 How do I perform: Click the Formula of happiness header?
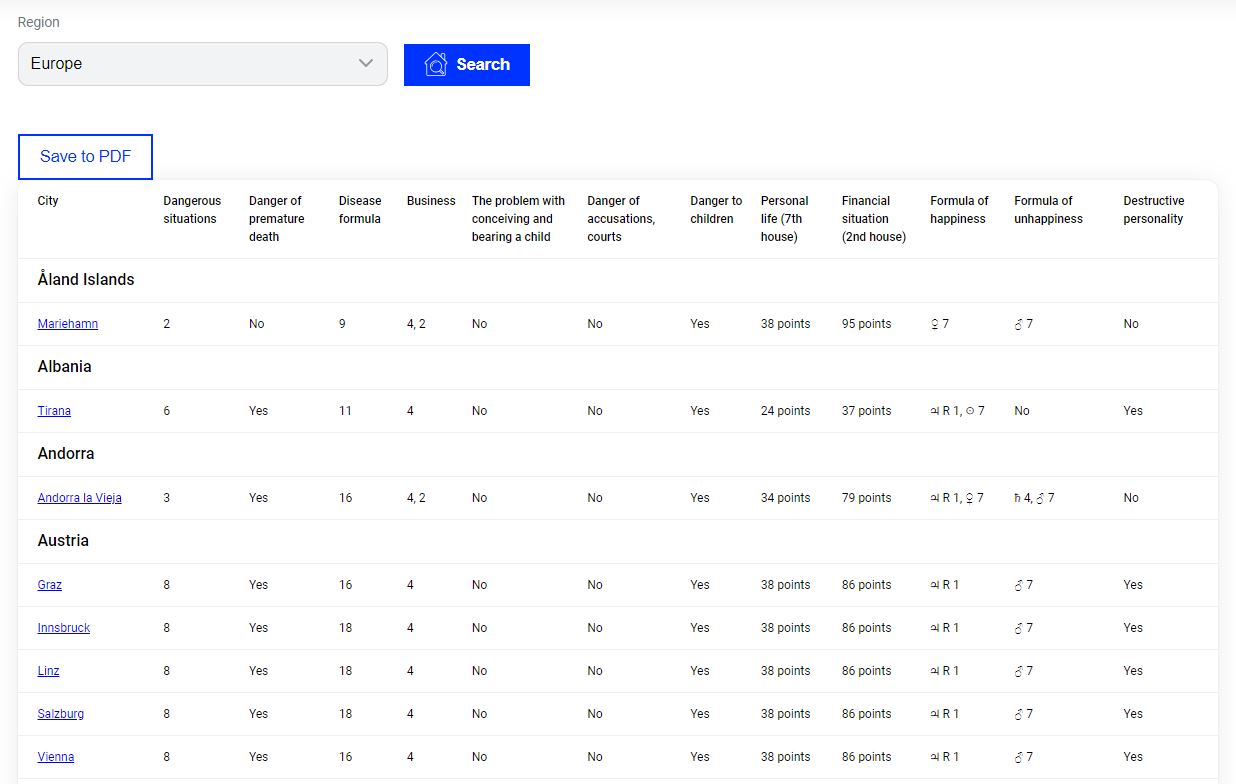click(958, 210)
